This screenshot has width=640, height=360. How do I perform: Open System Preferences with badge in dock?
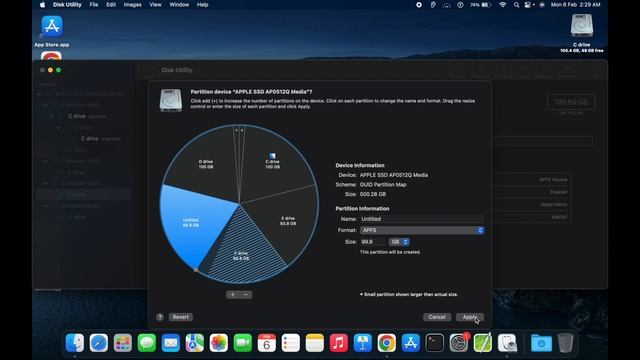[459, 342]
